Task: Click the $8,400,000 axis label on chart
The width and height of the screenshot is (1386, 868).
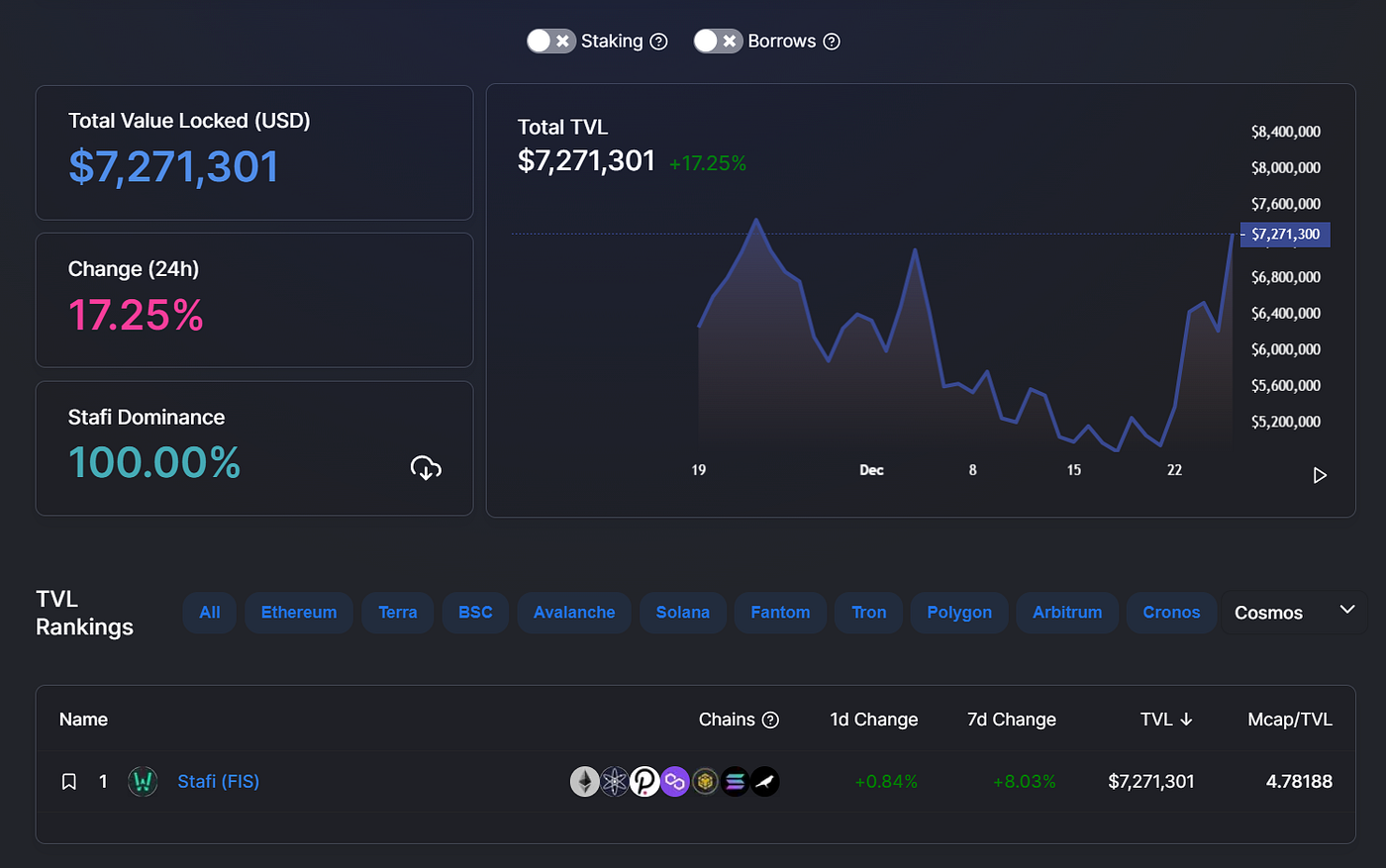Action: coord(1286,132)
